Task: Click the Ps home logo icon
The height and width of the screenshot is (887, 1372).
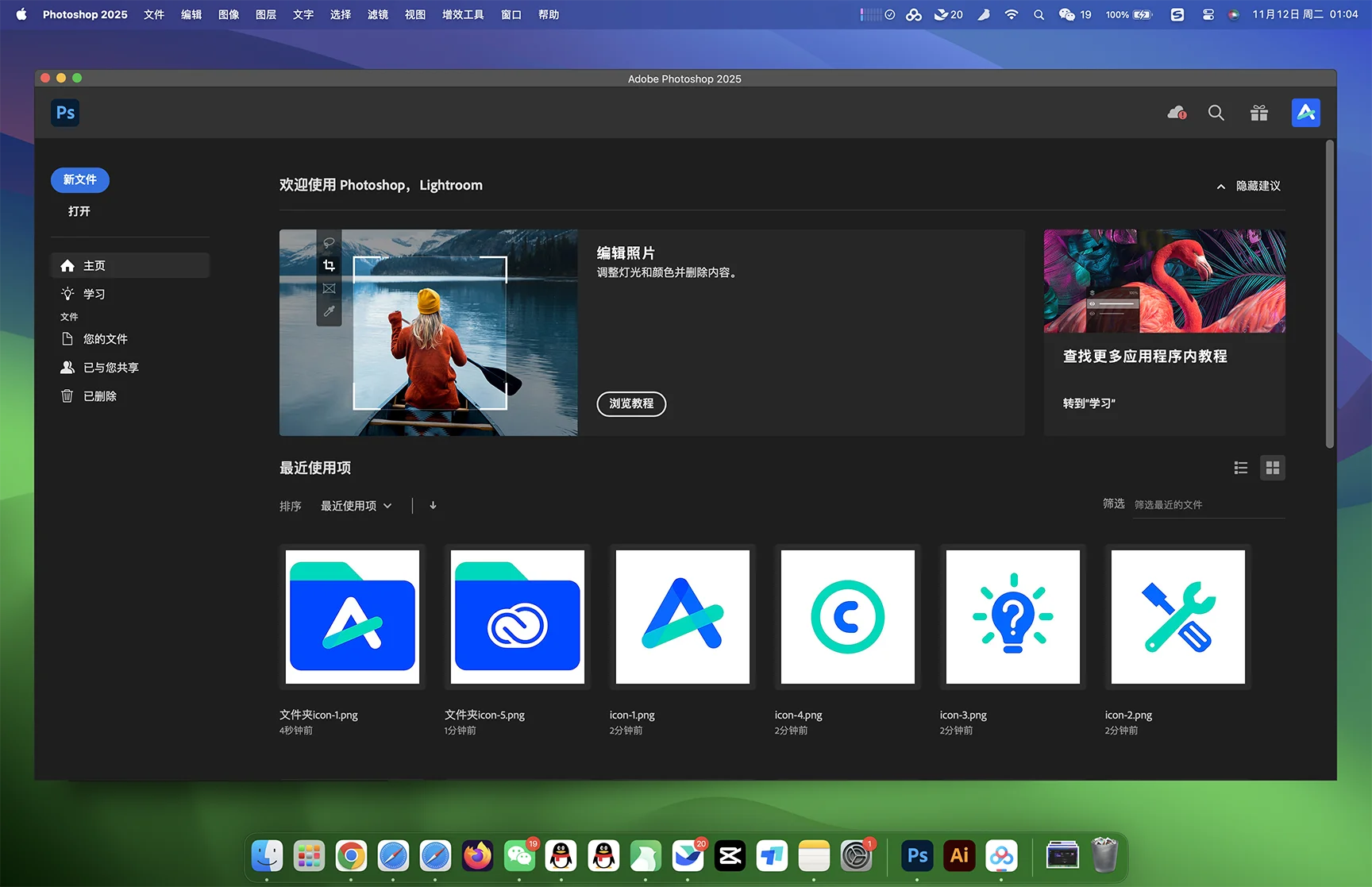Action: pos(65,113)
